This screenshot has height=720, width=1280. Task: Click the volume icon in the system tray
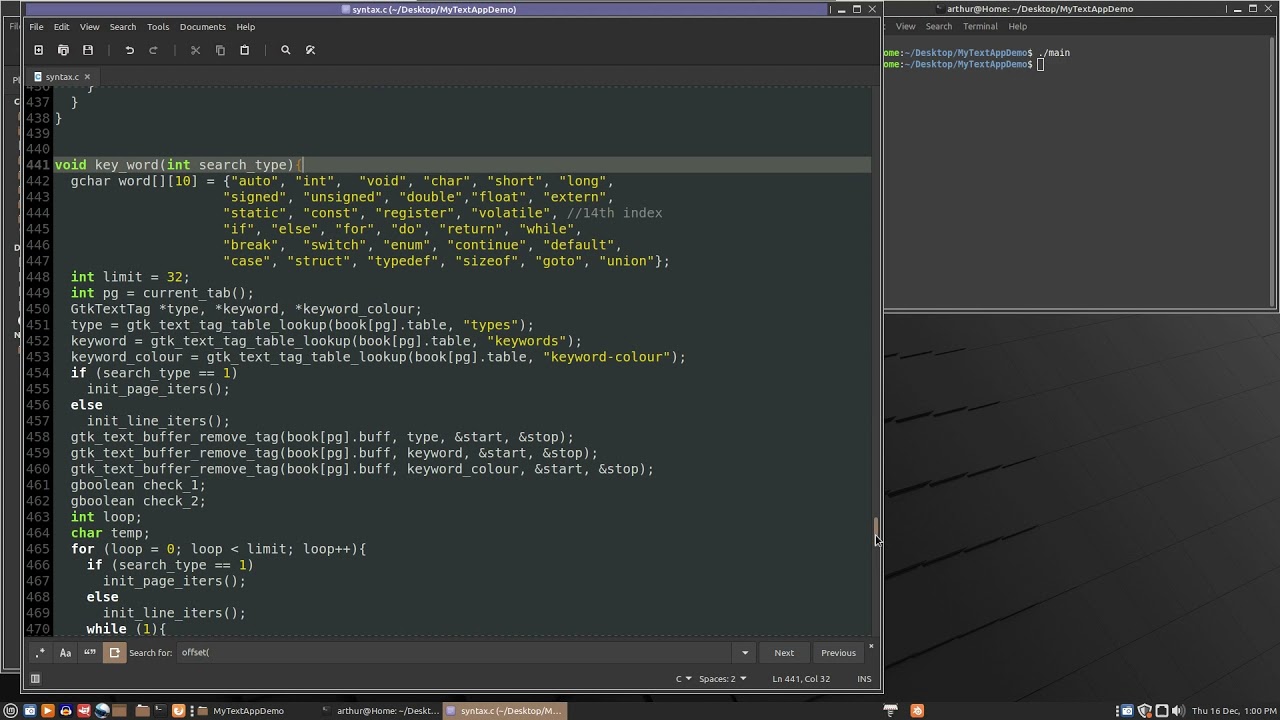pos(1176,711)
